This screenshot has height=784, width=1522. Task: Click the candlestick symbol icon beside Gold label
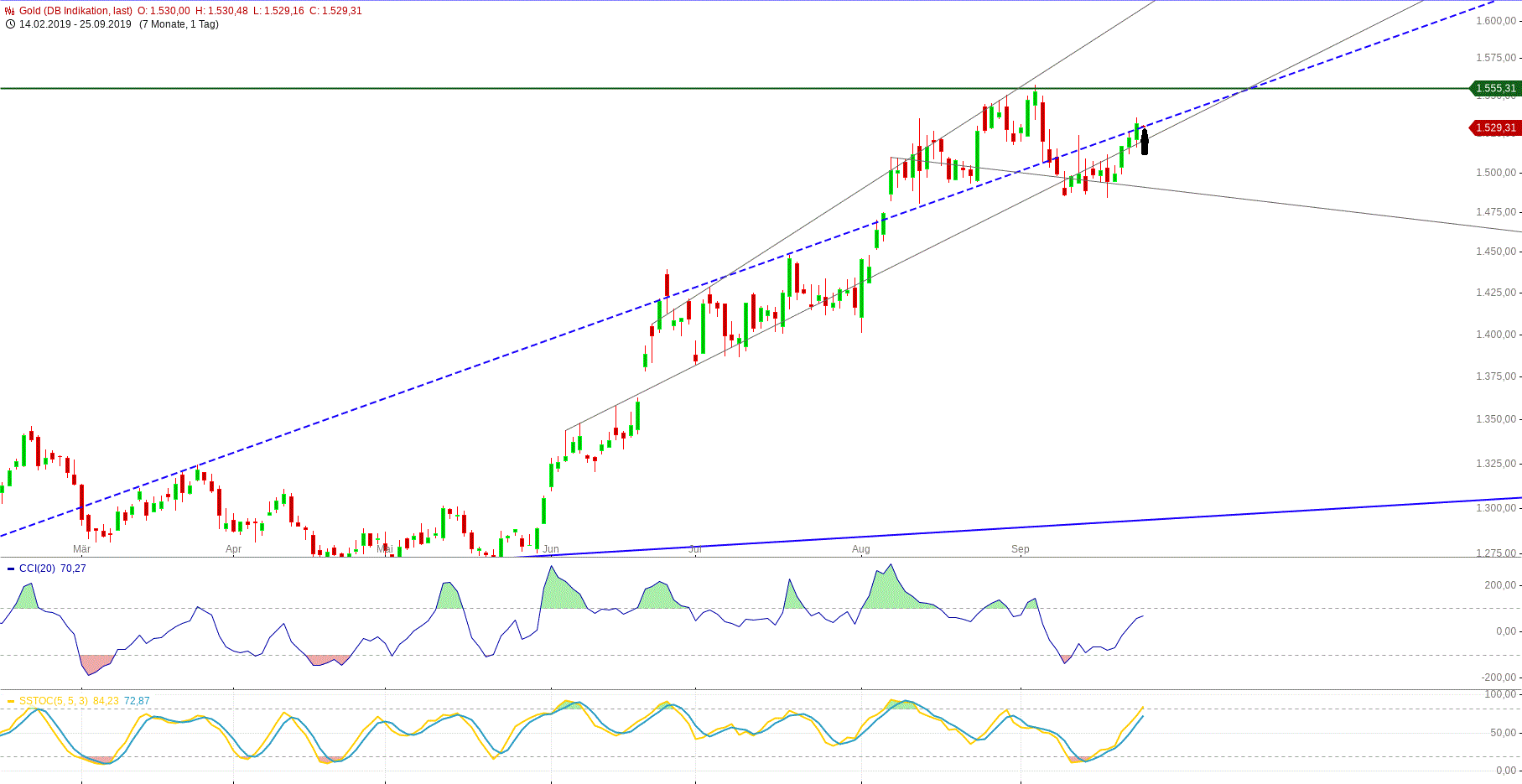8,12
